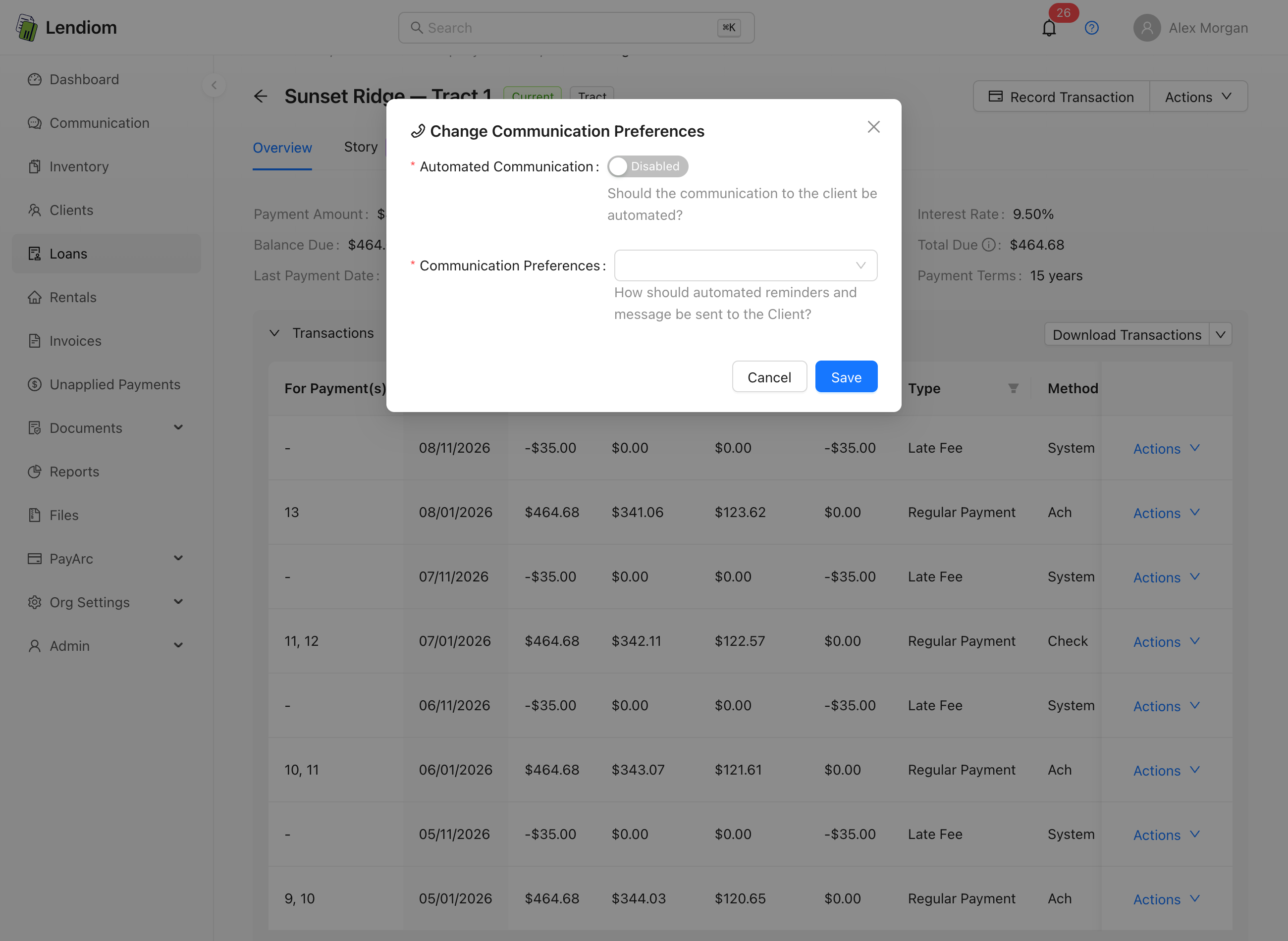Click the Unapplied Payments dollar icon
Image resolution: width=1288 pixels, height=941 pixels.
point(35,384)
